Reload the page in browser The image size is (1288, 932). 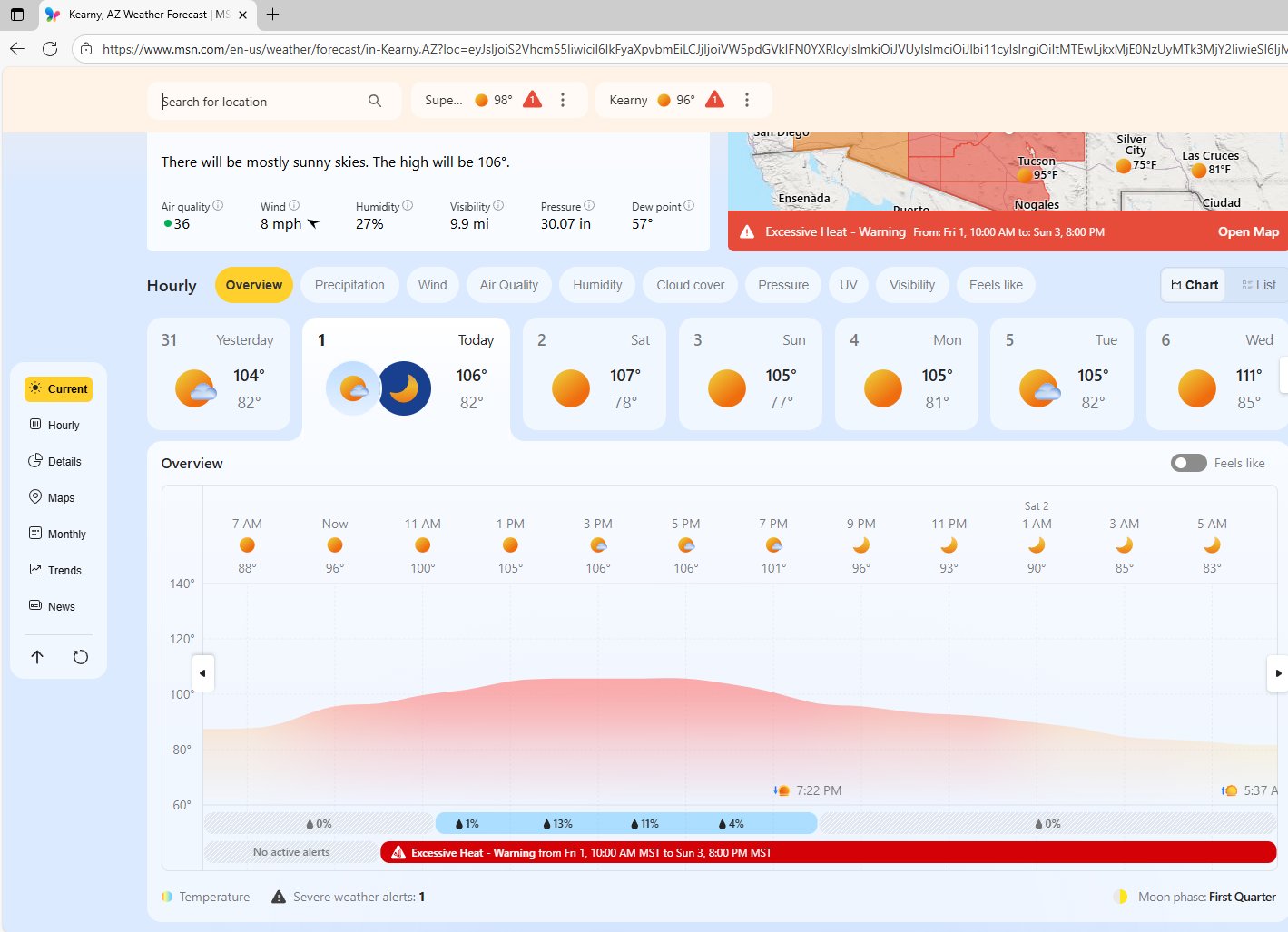pos(50,49)
